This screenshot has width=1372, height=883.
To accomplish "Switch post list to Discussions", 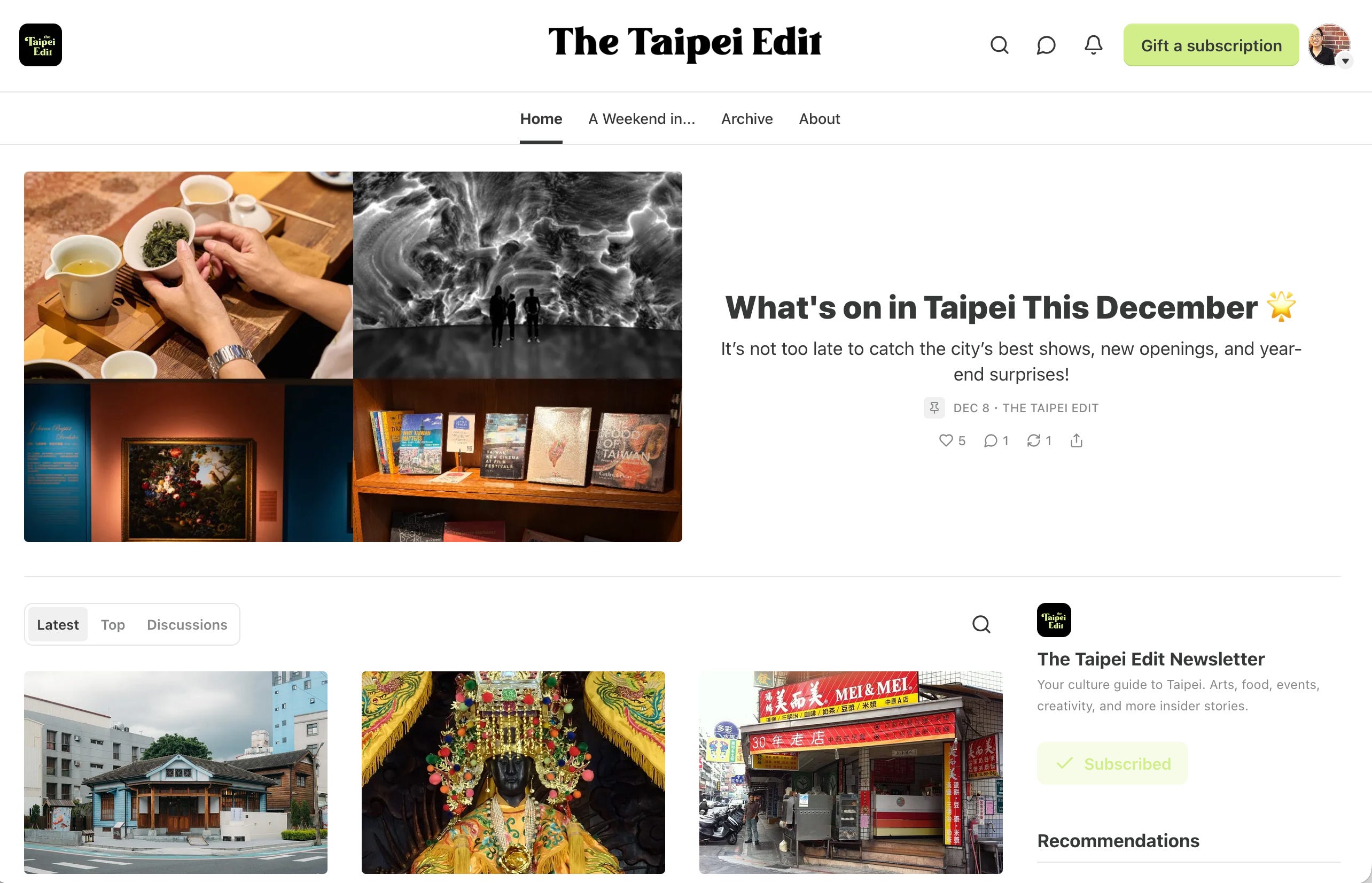I will [187, 624].
